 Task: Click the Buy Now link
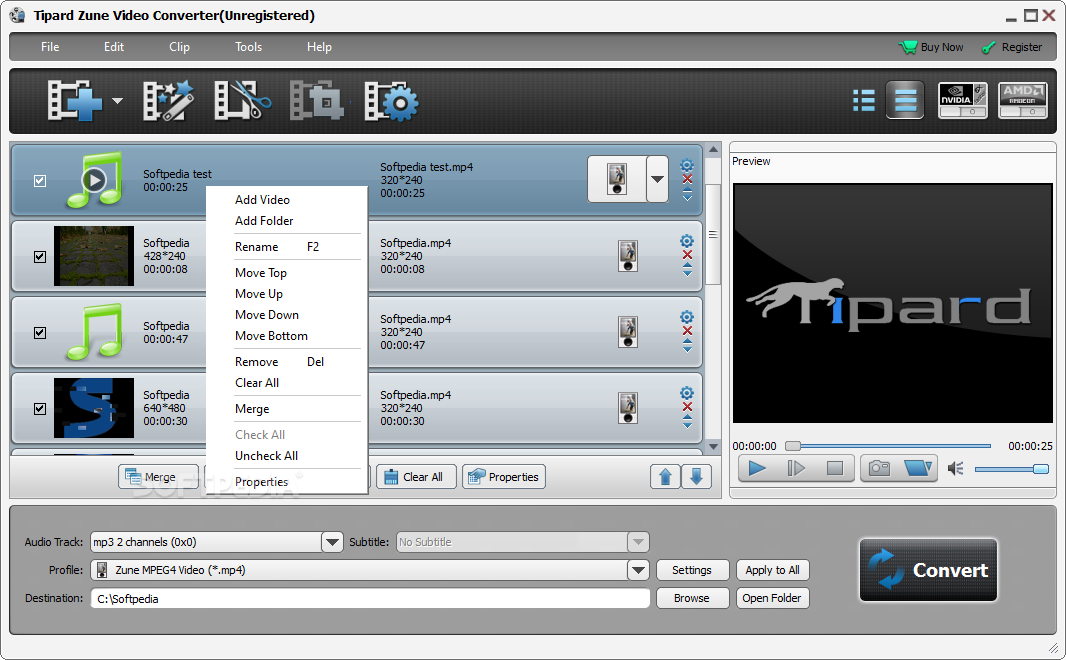[931, 47]
